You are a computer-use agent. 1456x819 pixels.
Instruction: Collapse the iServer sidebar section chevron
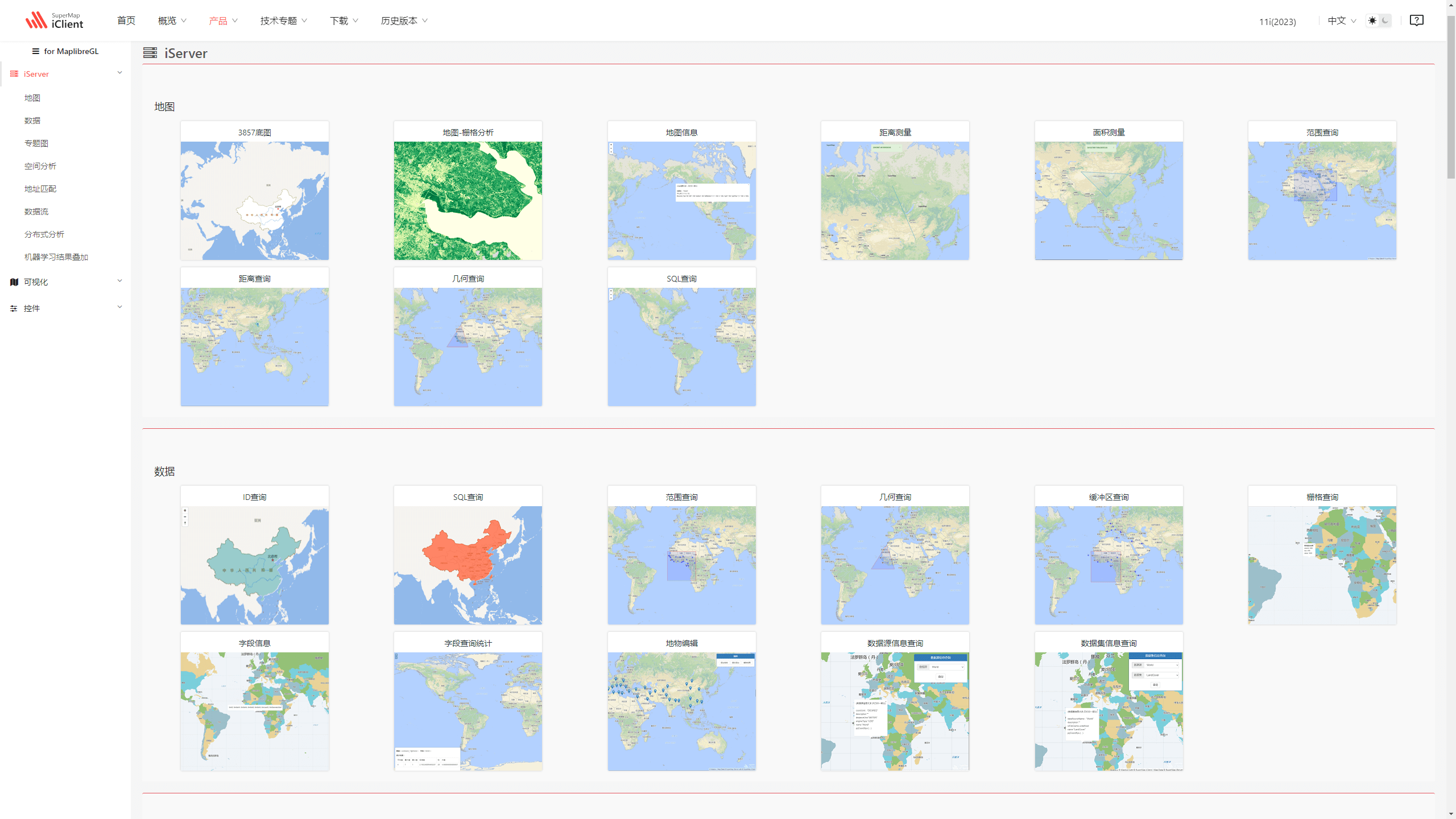119,73
